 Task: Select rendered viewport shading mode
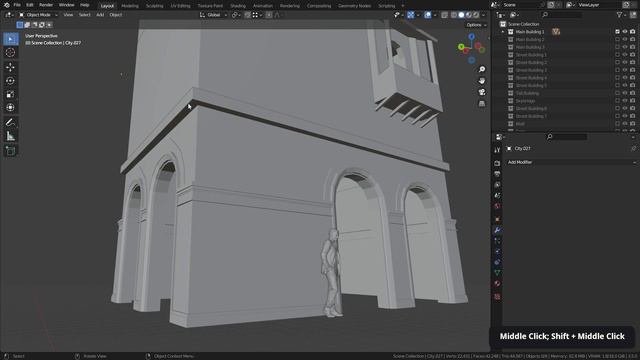(476, 15)
